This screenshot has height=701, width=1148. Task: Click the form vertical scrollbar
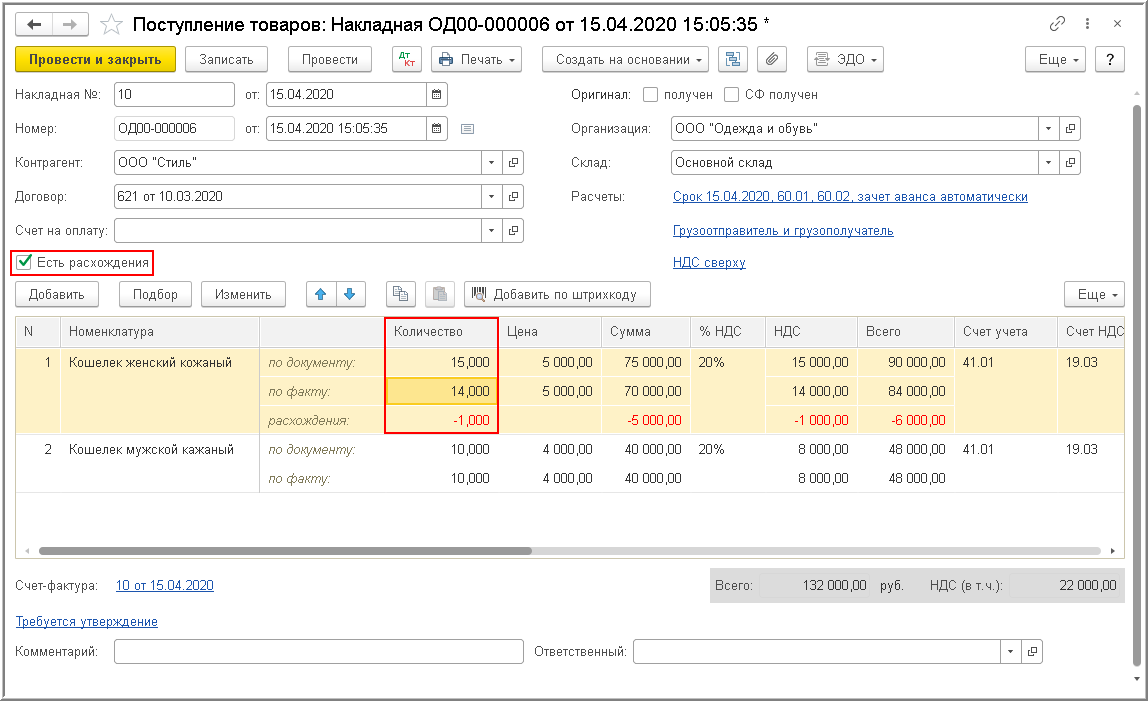coord(1137,385)
